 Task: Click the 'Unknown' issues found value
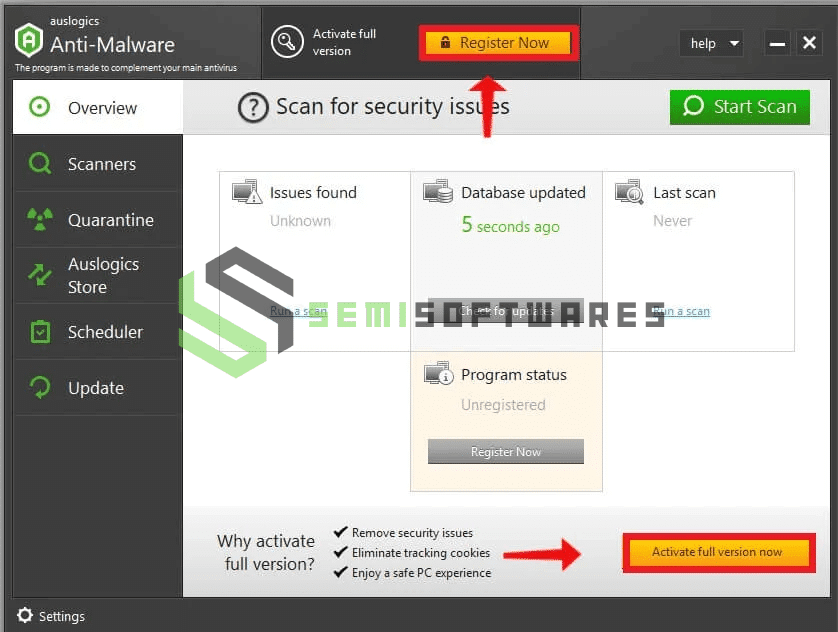pyautogui.click(x=300, y=221)
